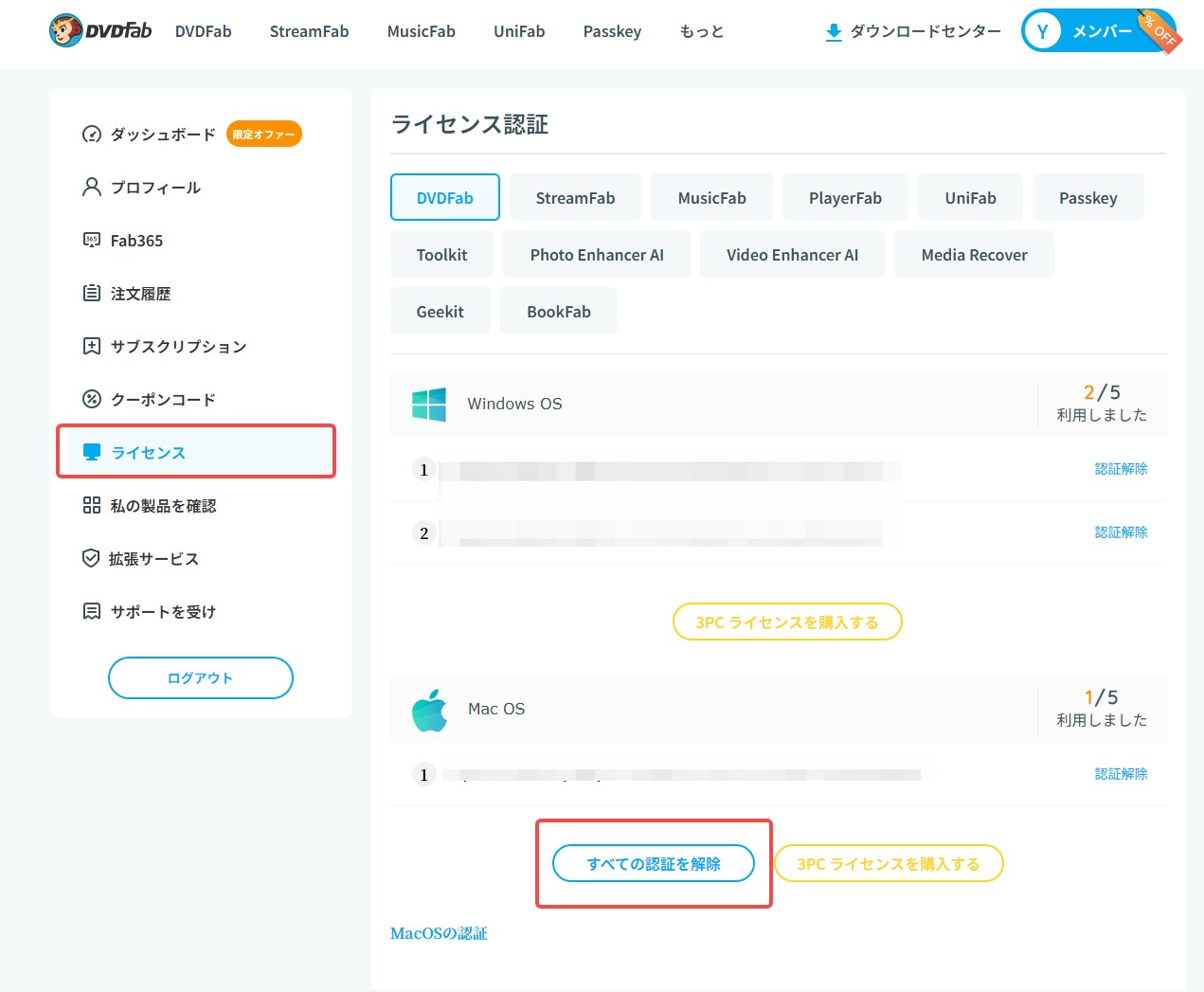Go to Fab365 in sidebar
The height and width of the screenshot is (992, 1204).
pos(136,241)
